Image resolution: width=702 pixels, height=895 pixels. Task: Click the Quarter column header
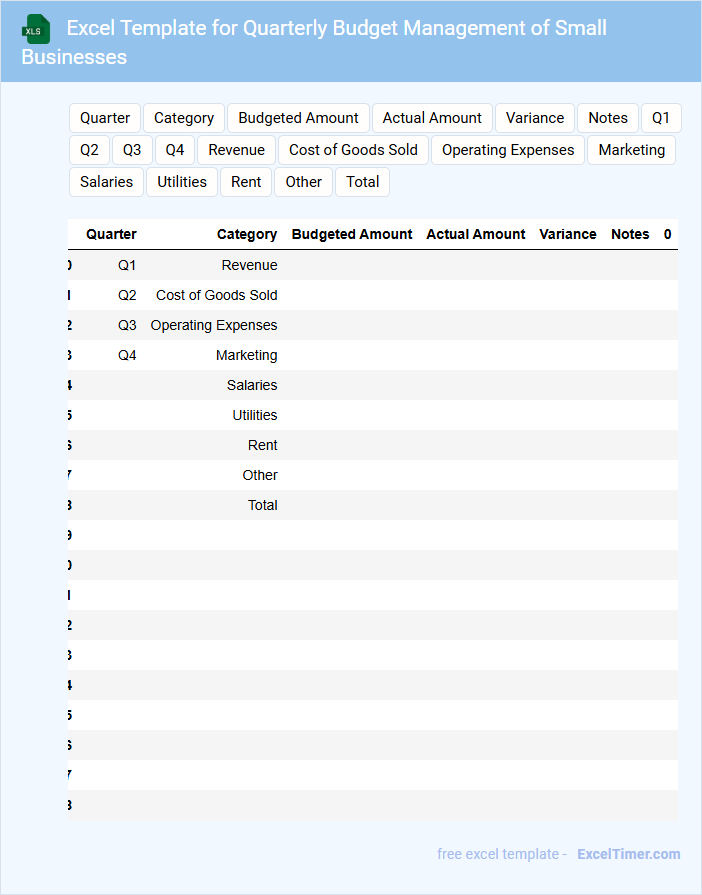(x=111, y=235)
